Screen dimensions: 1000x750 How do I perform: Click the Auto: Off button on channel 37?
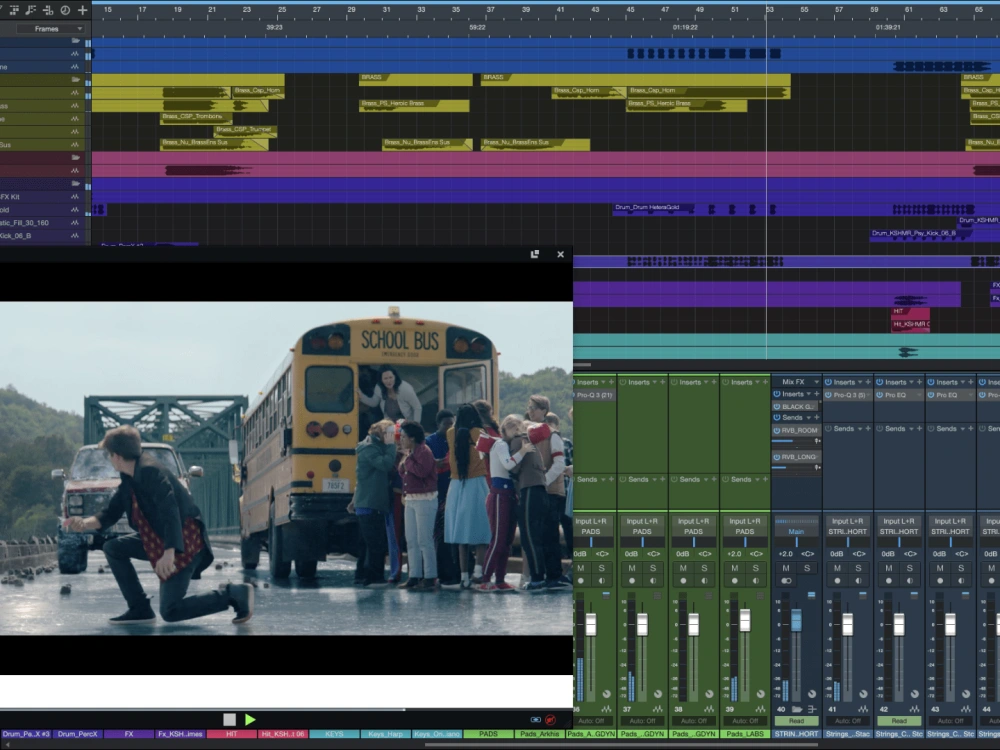[x=642, y=721]
